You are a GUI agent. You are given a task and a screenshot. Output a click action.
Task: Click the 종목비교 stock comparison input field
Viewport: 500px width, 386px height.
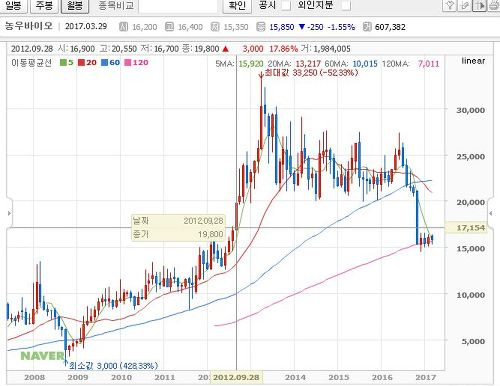[178, 6]
